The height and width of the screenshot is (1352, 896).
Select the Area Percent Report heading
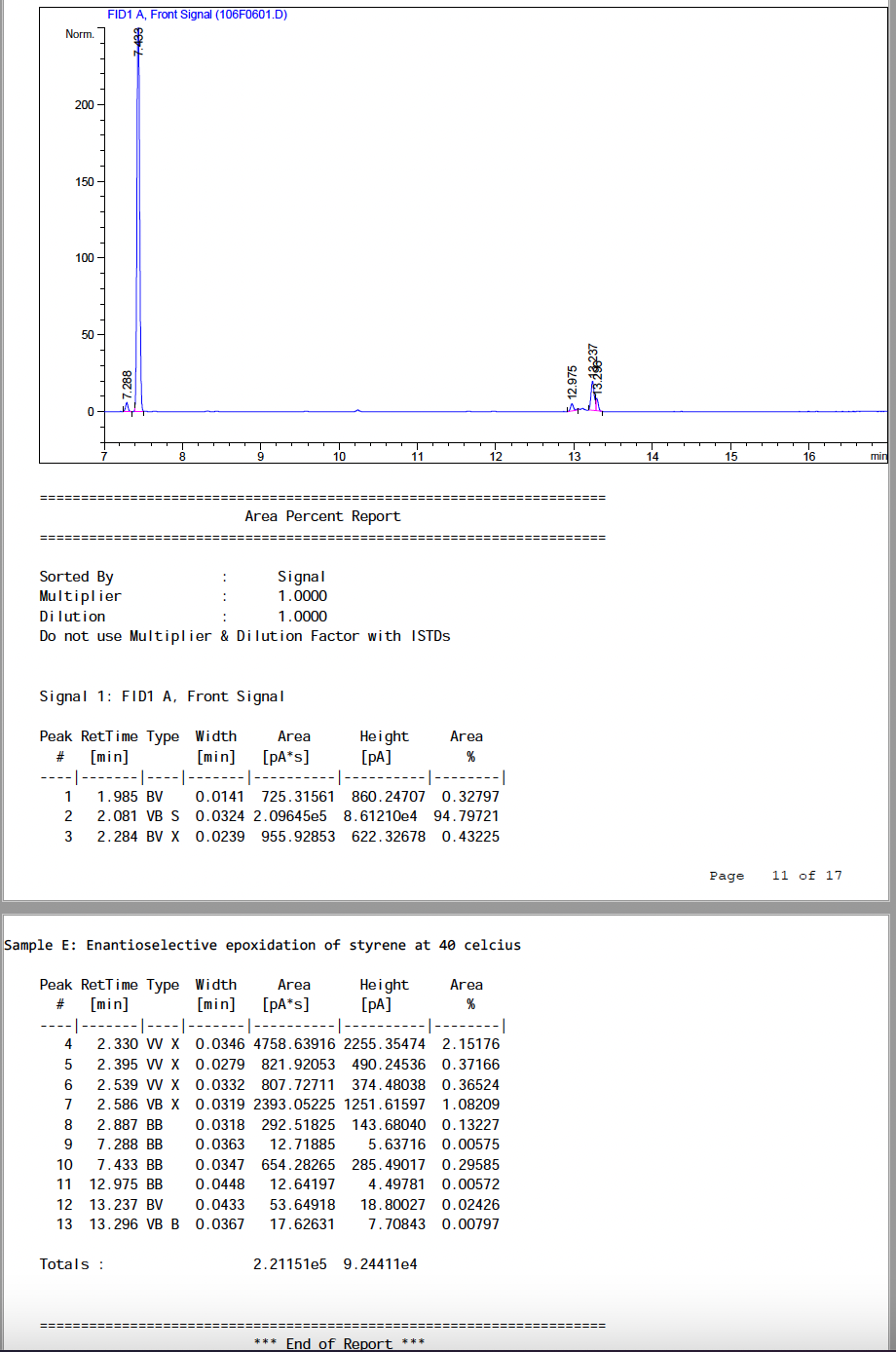coord(322,516)
